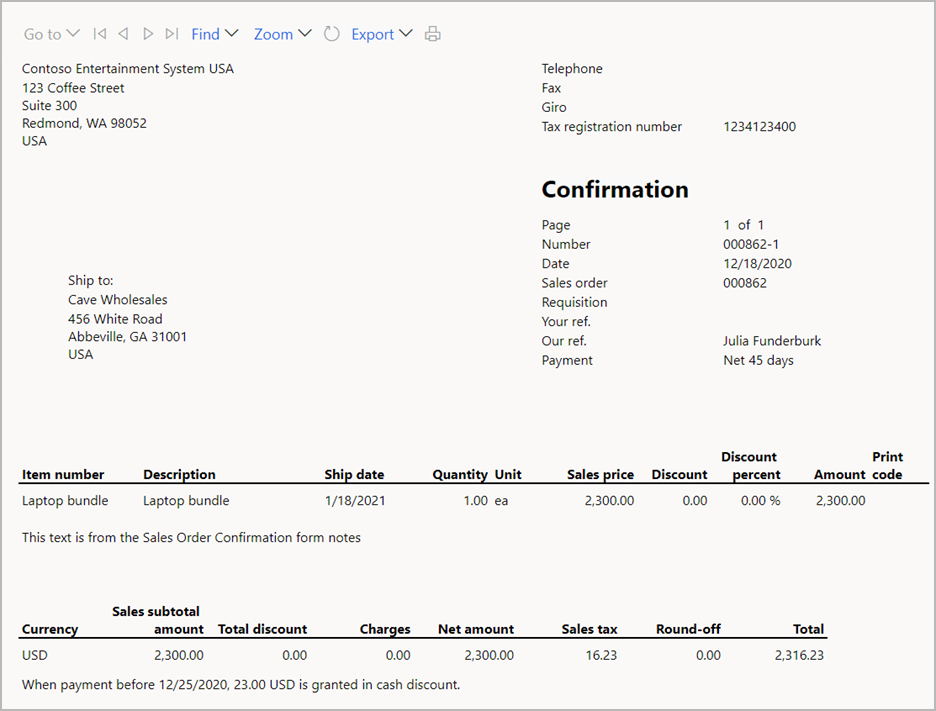This screenshot has width=936, height=711.
Task: Click the previous page arrow
Action: (x=124, y=34)
